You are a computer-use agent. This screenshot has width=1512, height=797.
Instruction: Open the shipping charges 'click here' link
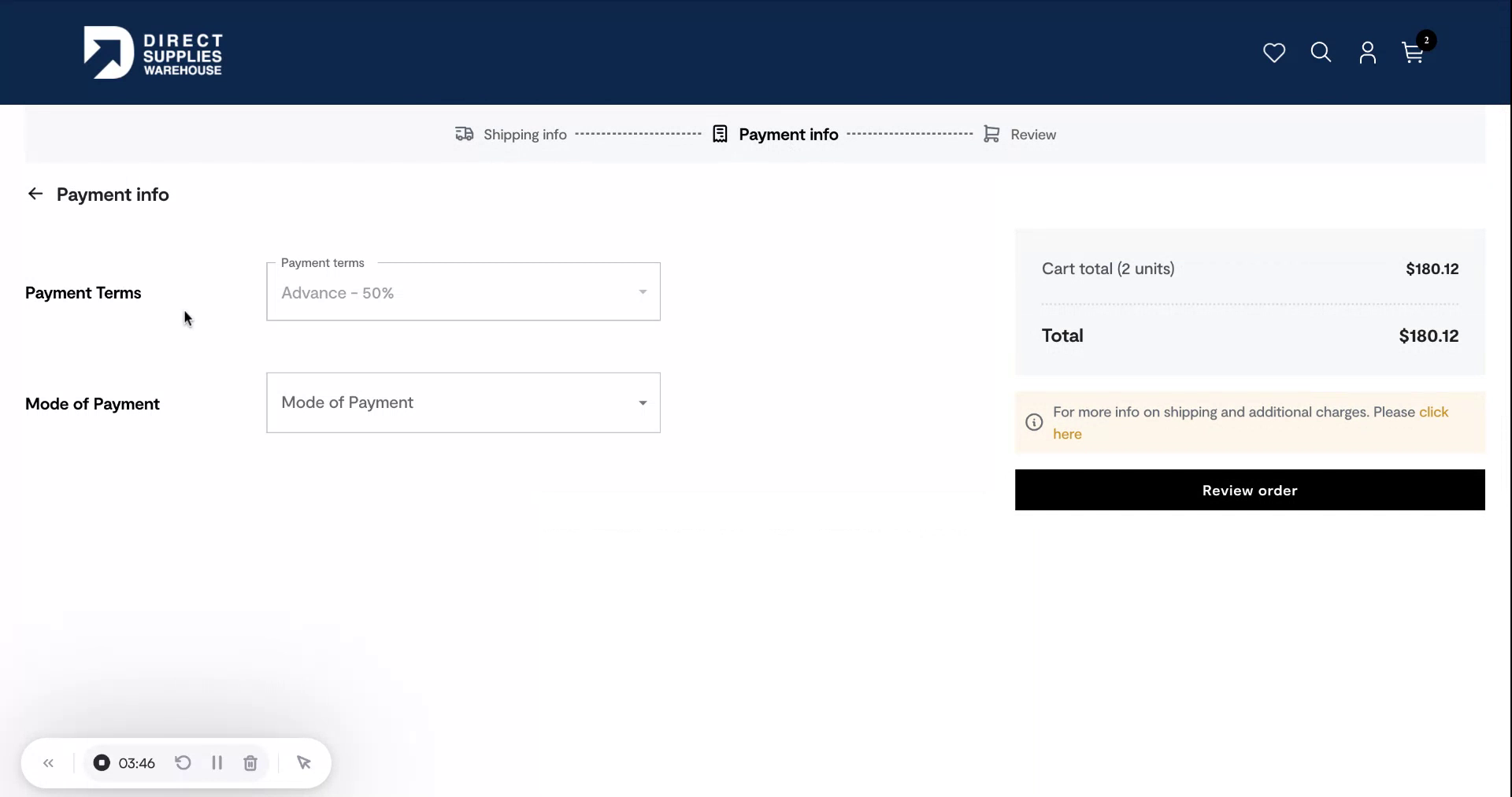point(1434,412)
